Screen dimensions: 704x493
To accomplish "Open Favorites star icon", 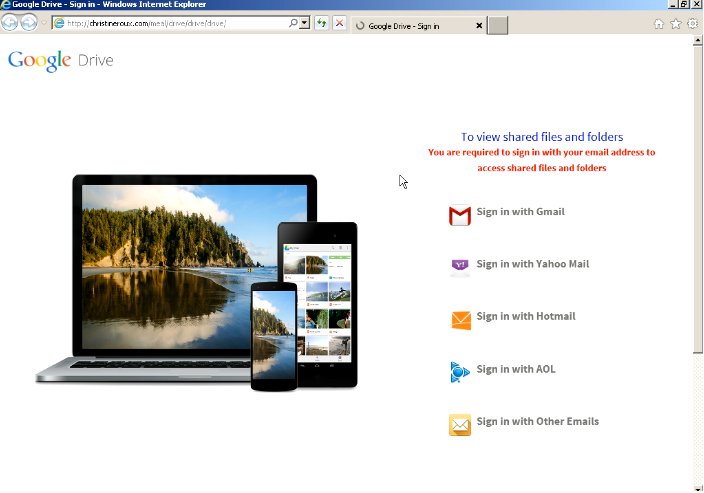I will [x=676, y=24].
